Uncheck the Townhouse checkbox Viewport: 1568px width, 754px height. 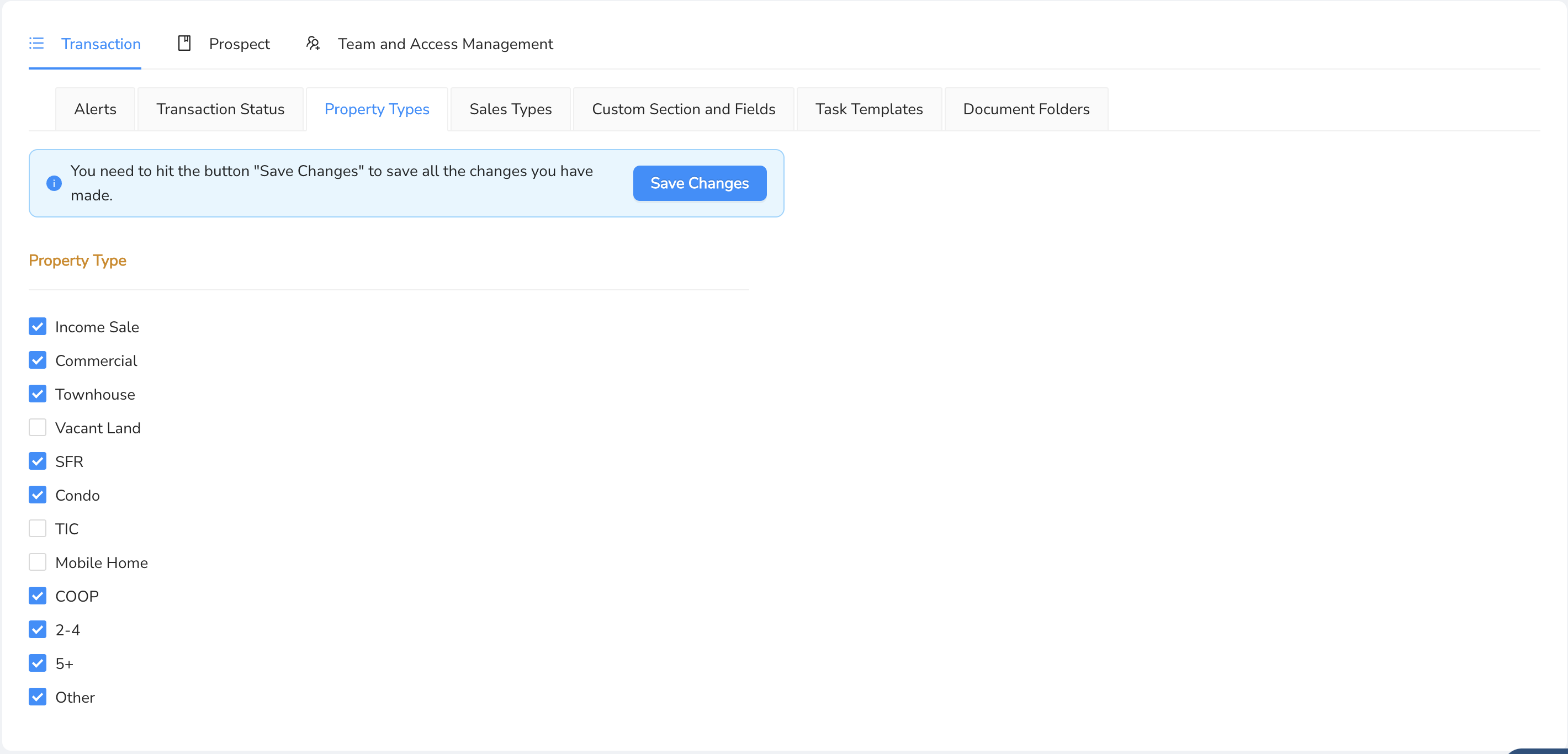(x=38, y=394)
